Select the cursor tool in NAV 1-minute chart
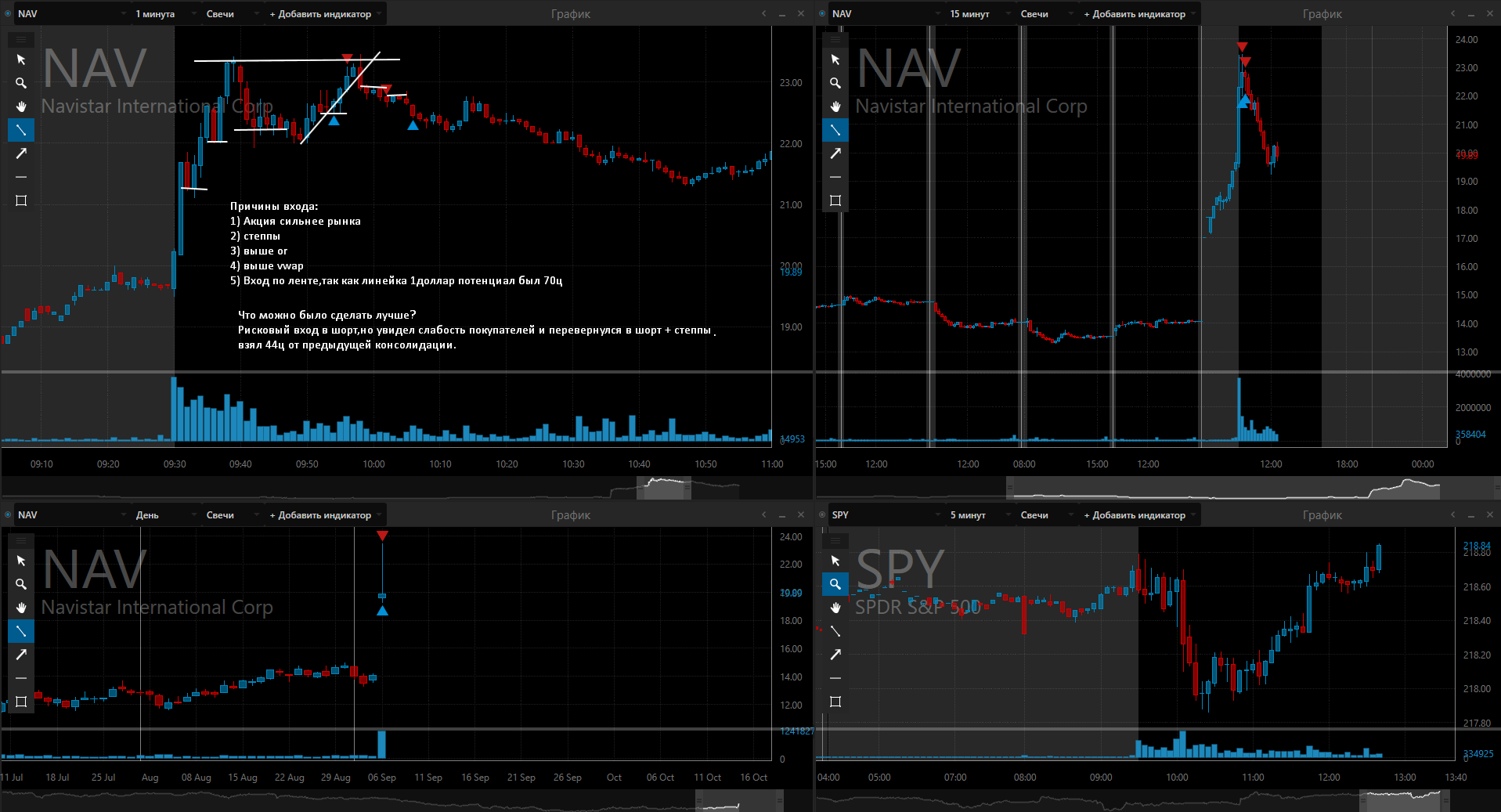The height and width of the screenshot is (812, 1501). (x=21, y=60)
